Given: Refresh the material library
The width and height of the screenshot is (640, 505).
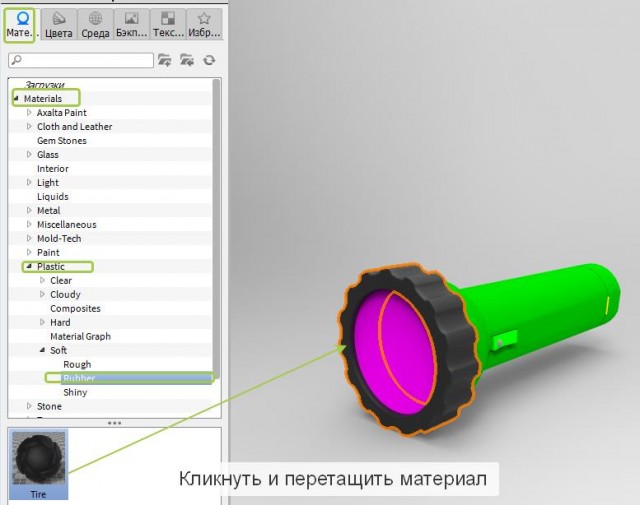Looking at the screenshot, I should coord(209,60).
